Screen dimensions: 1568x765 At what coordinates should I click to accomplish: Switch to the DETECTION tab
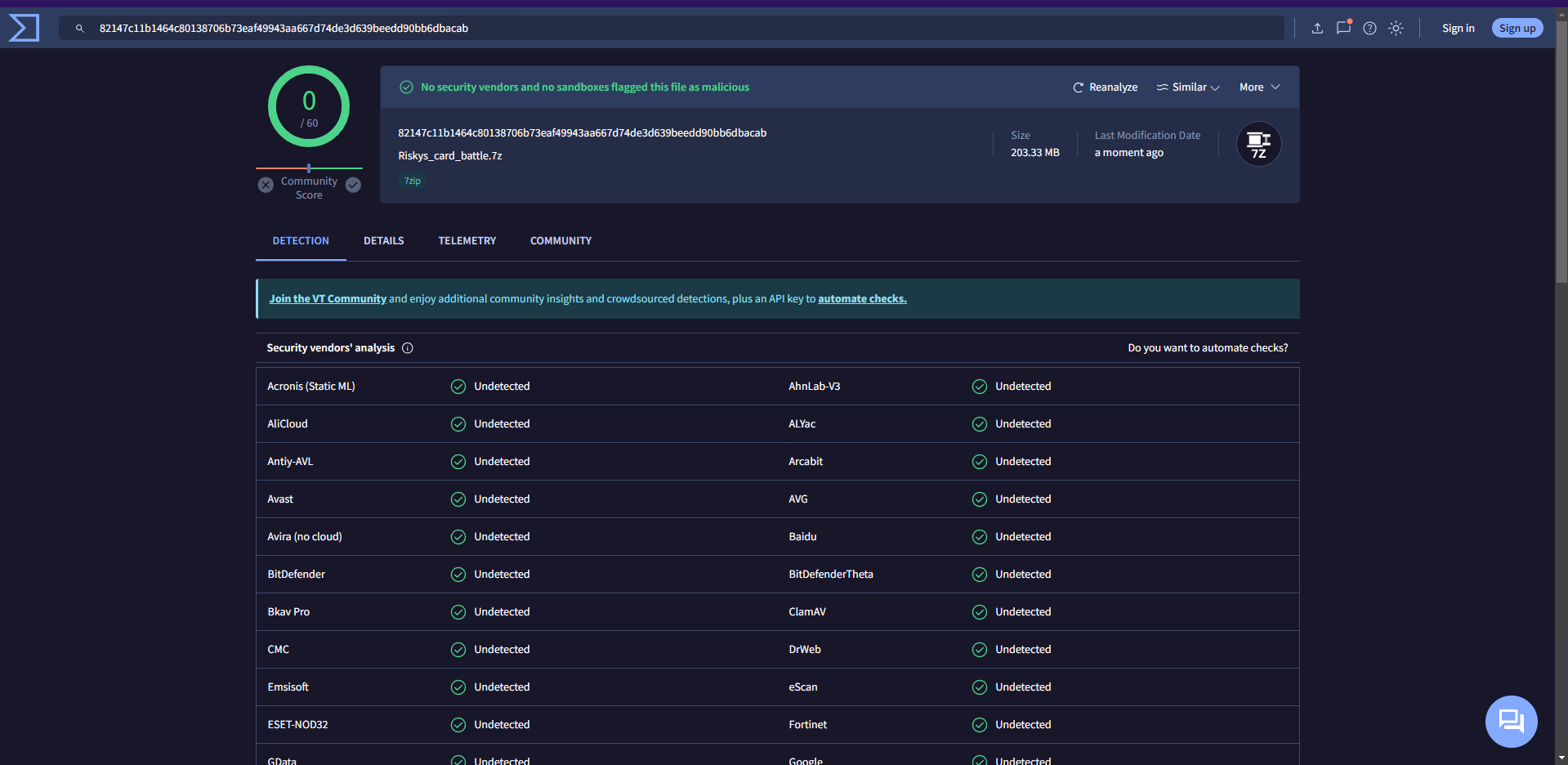point(301,241)
